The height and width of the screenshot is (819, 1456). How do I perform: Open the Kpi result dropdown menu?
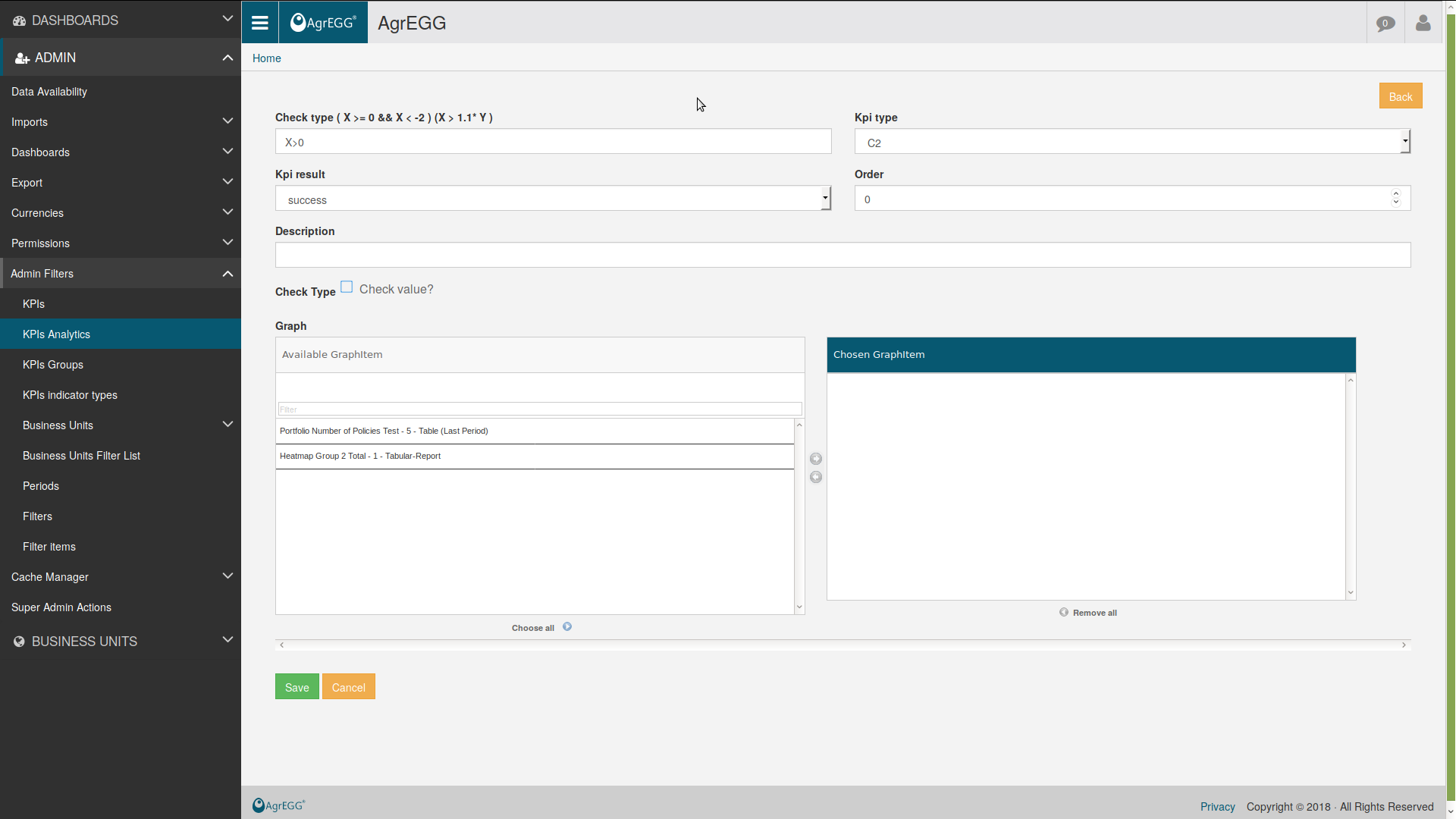click(824, 197)
